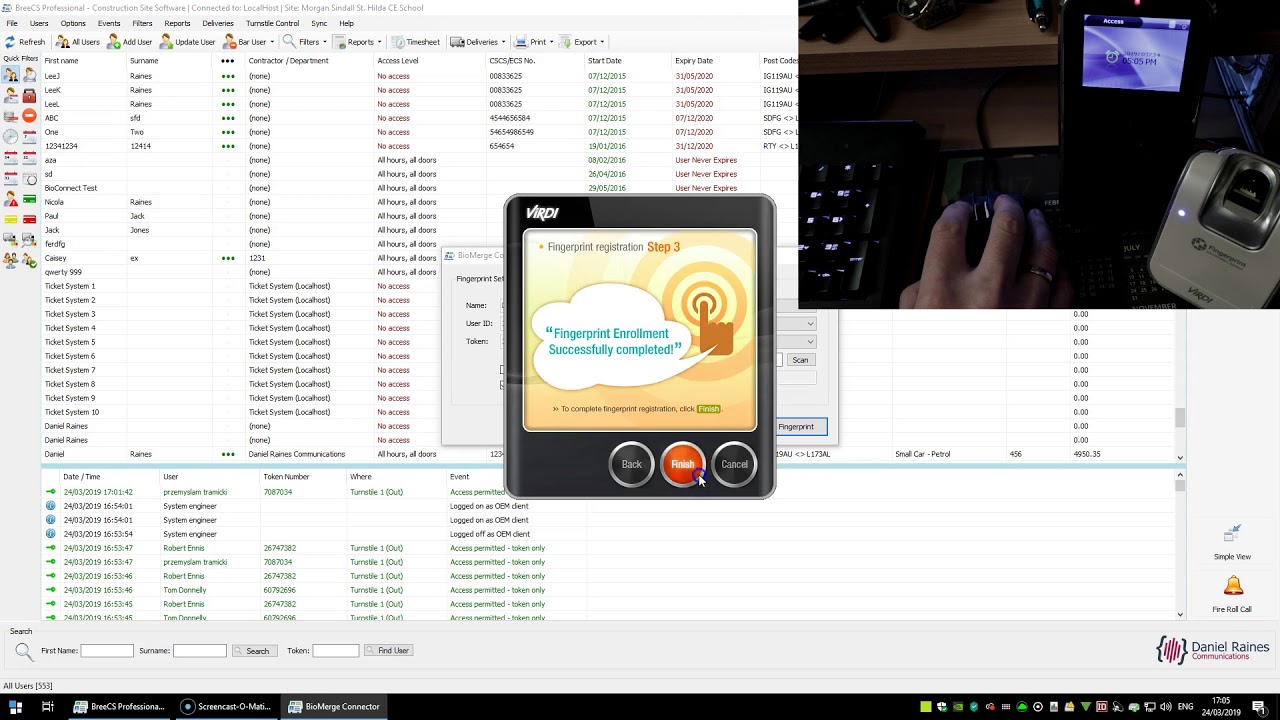
Task: Open the Sync menu
Action: click(319, 23)
